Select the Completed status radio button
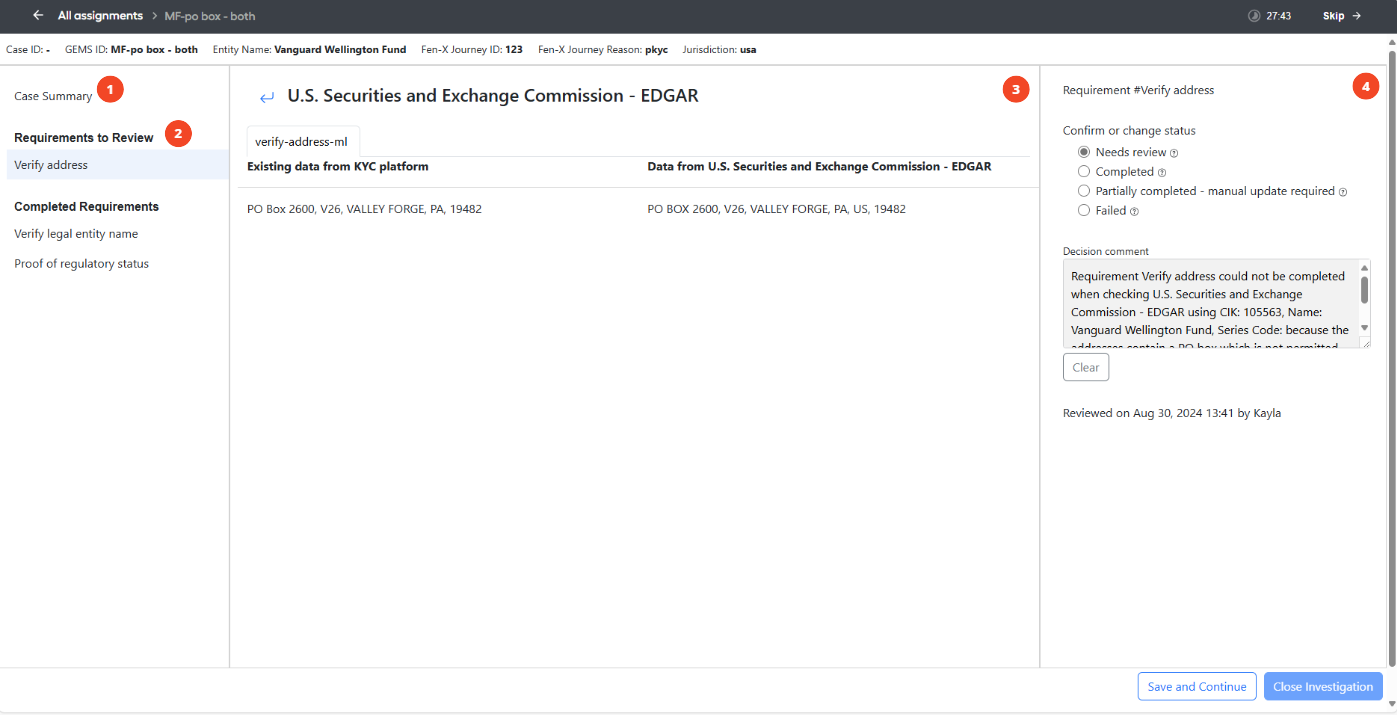This screenshot has height=715, width=1397. tap(1084, 172)
